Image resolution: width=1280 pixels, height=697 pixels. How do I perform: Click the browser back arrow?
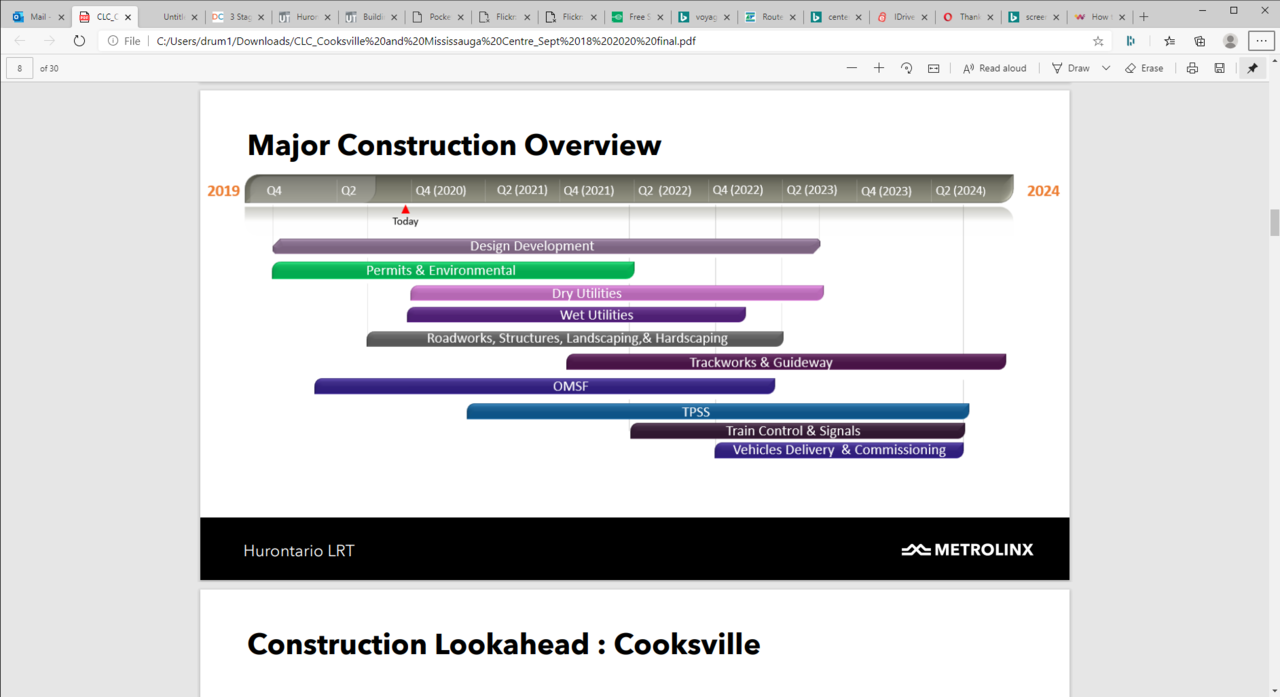coord(20,41)
